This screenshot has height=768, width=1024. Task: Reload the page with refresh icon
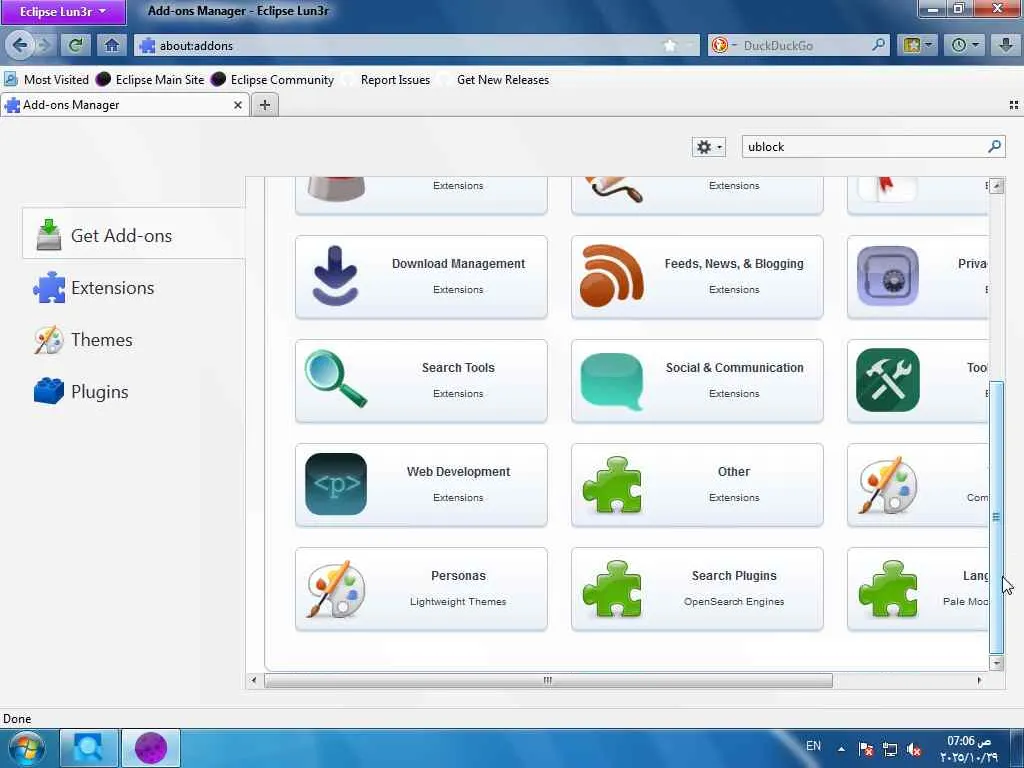(x=76, y=45)
